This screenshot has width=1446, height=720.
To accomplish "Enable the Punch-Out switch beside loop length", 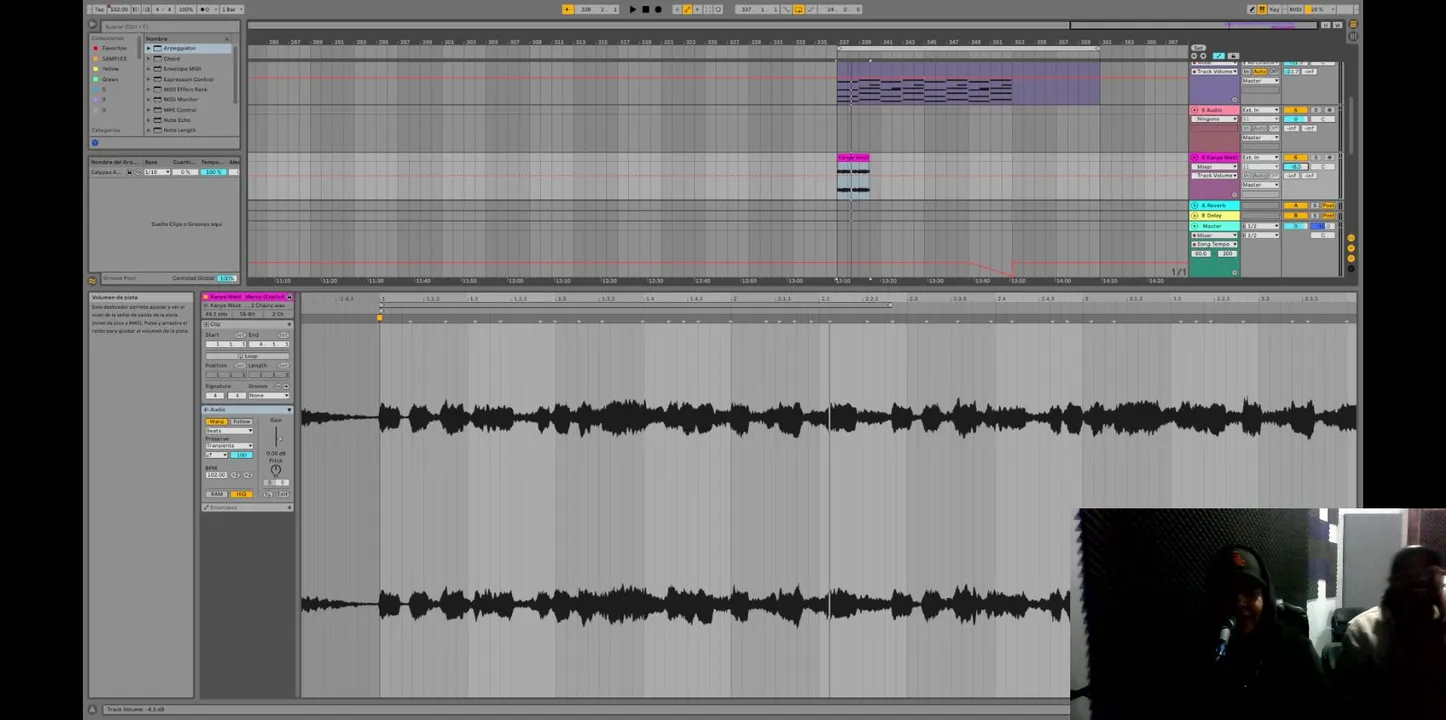I will tap(811, 9).
